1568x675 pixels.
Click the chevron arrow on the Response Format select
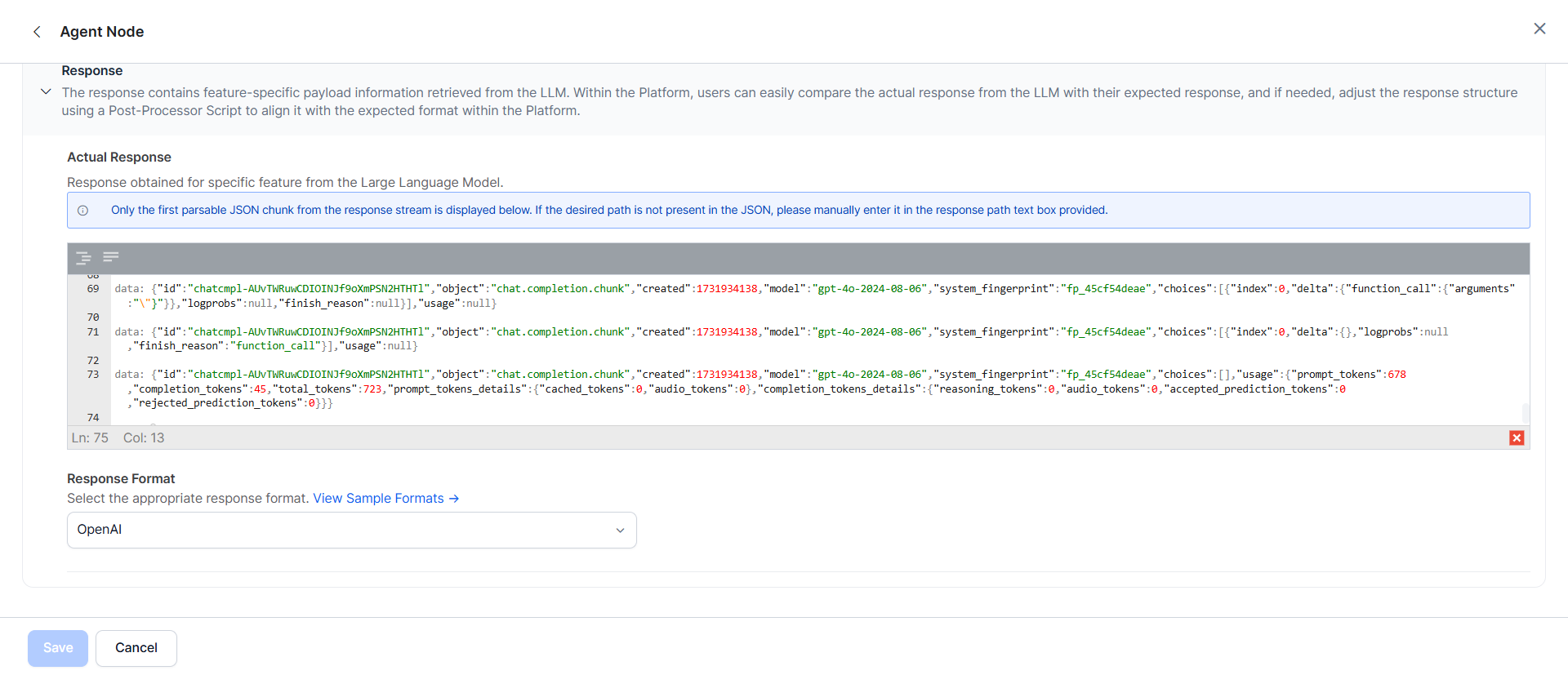(620, 531)
